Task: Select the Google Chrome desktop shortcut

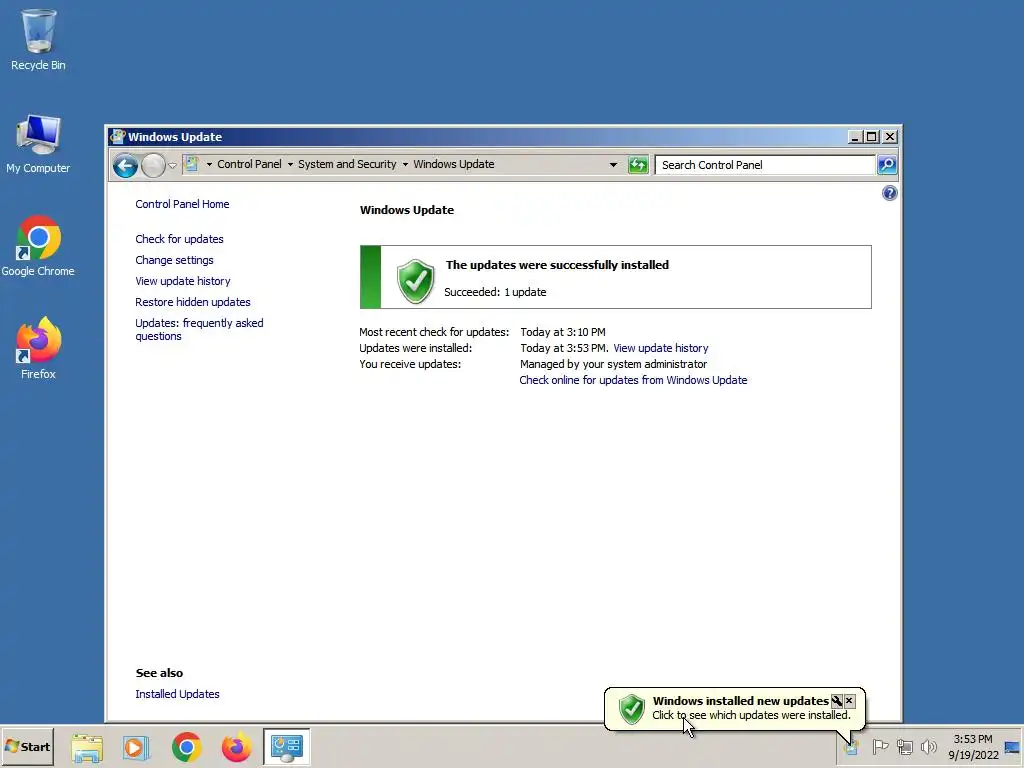Action: (38, 246)
